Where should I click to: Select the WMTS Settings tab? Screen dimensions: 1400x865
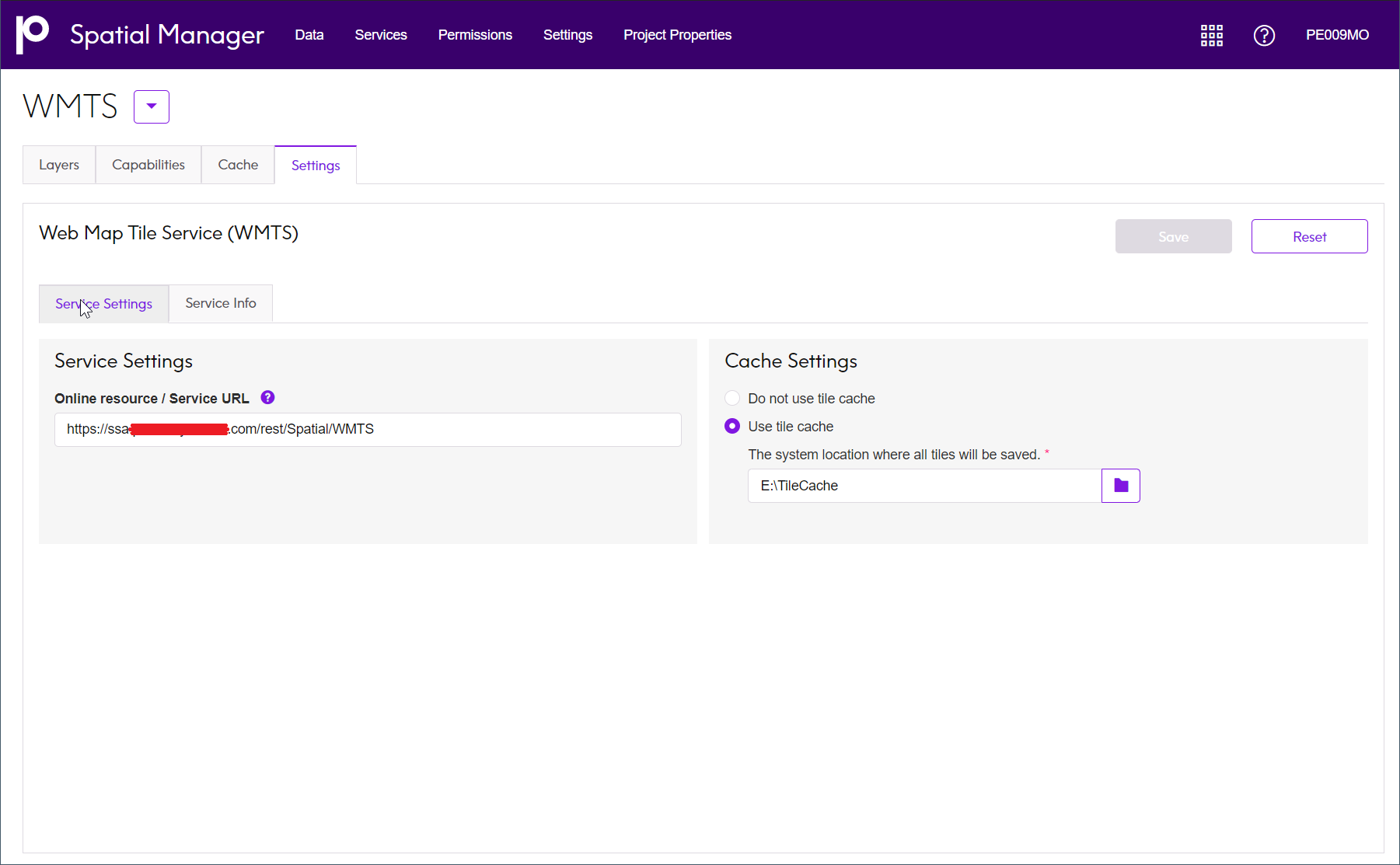316,165
